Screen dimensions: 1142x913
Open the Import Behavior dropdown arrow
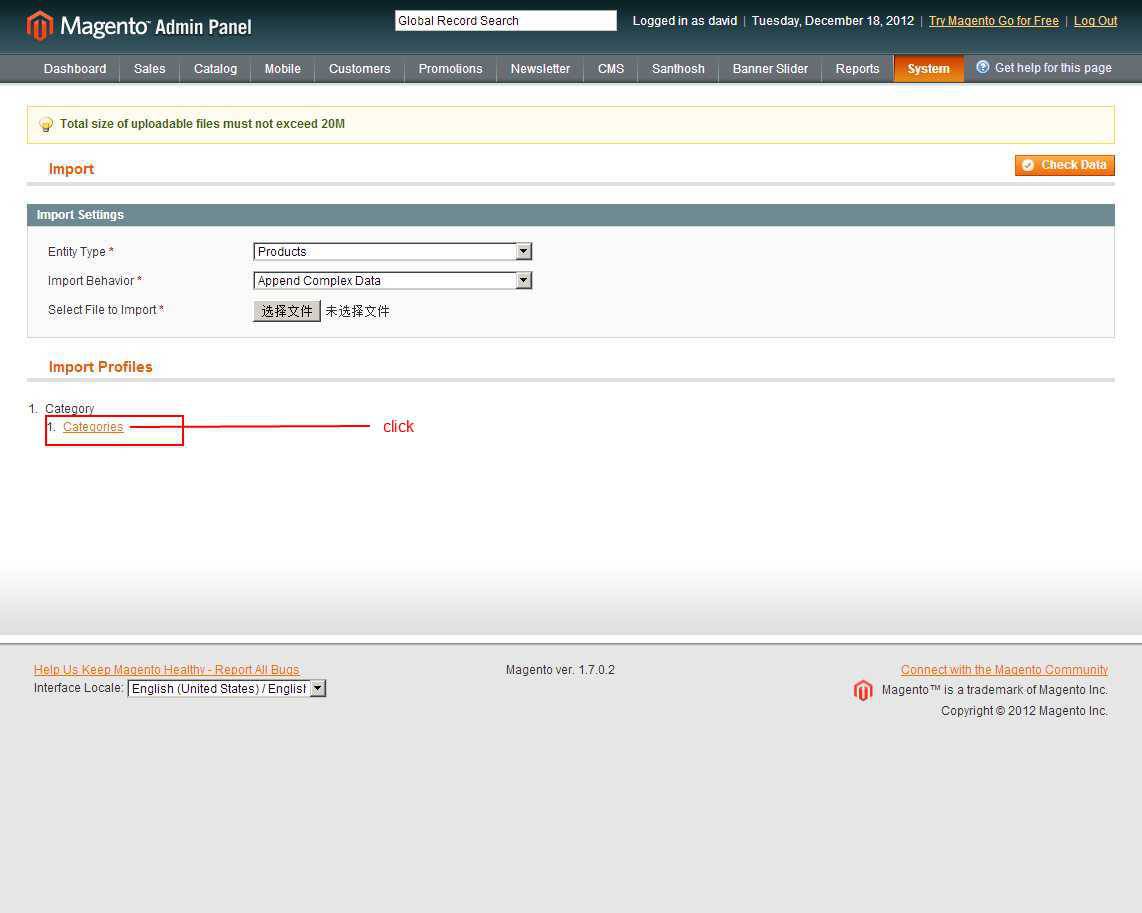(x=523, y=280)
